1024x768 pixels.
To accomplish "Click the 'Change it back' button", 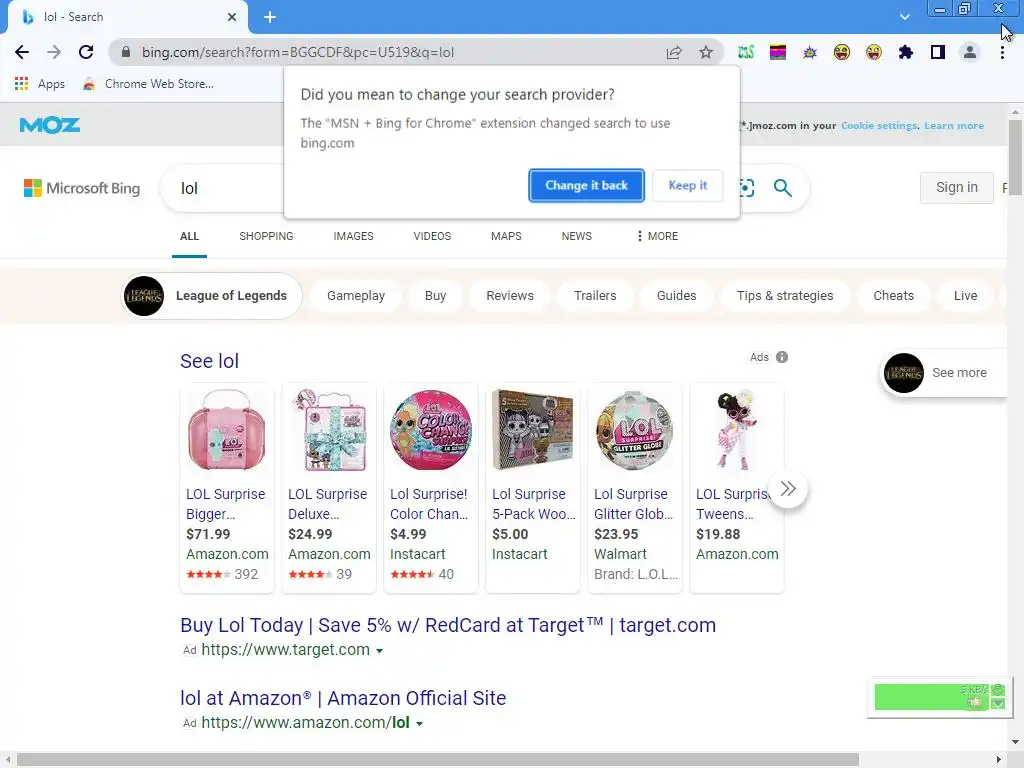I will tap(586, 185).
